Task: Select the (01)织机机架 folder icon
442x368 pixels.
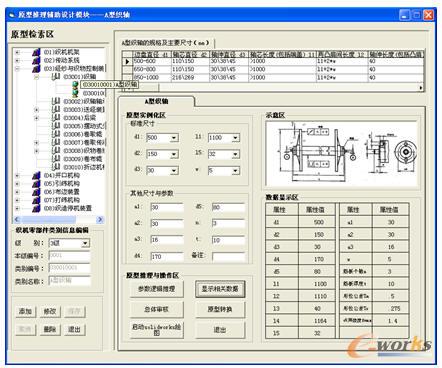Action: 37,52
